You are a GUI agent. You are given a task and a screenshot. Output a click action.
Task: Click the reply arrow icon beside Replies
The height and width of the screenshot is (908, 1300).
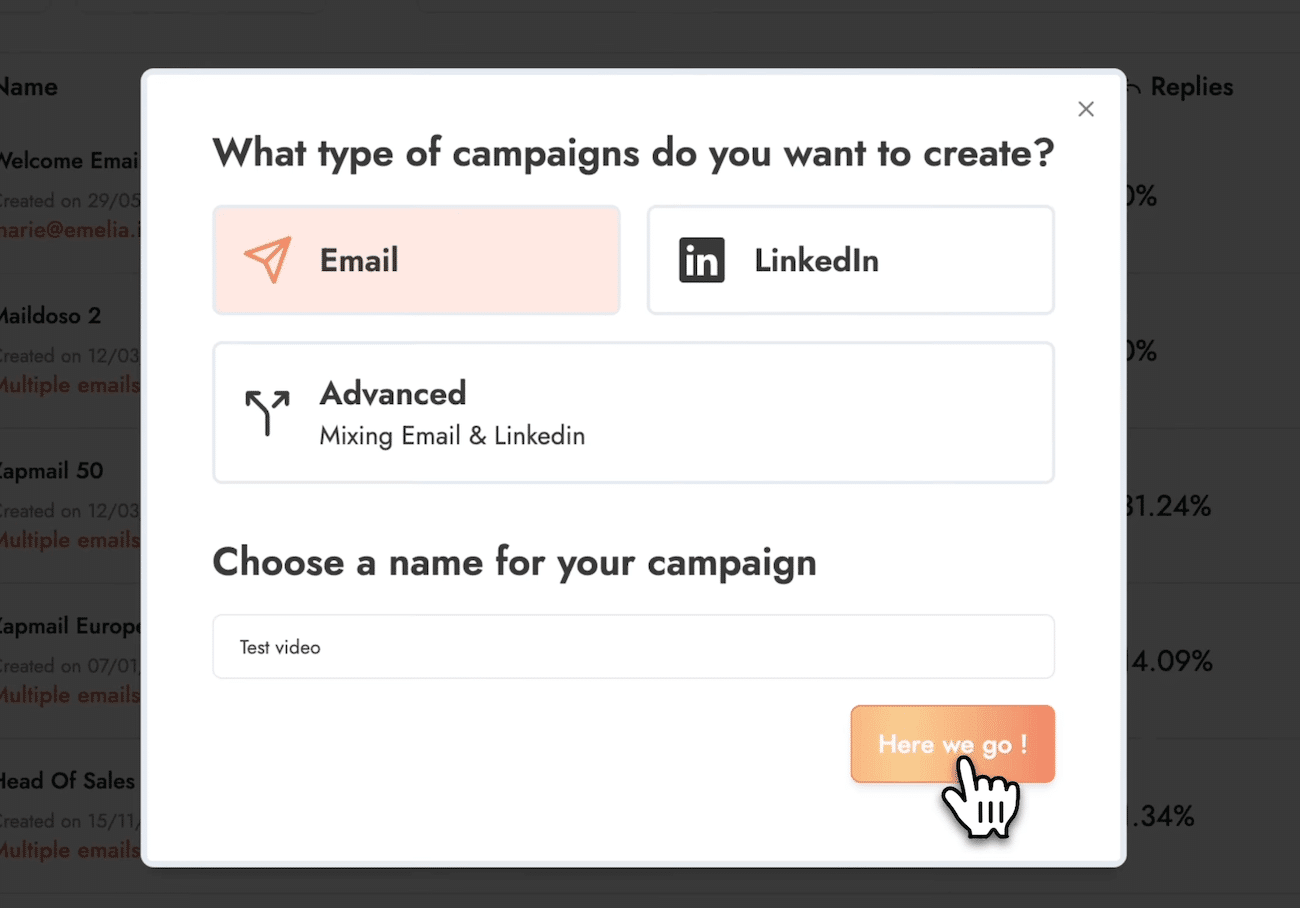tap(1133, 89)
